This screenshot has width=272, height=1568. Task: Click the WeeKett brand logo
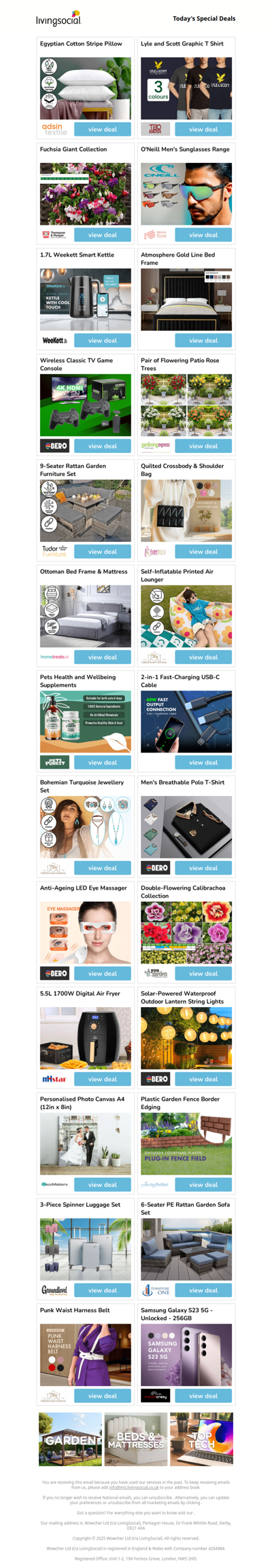[54, 340]
